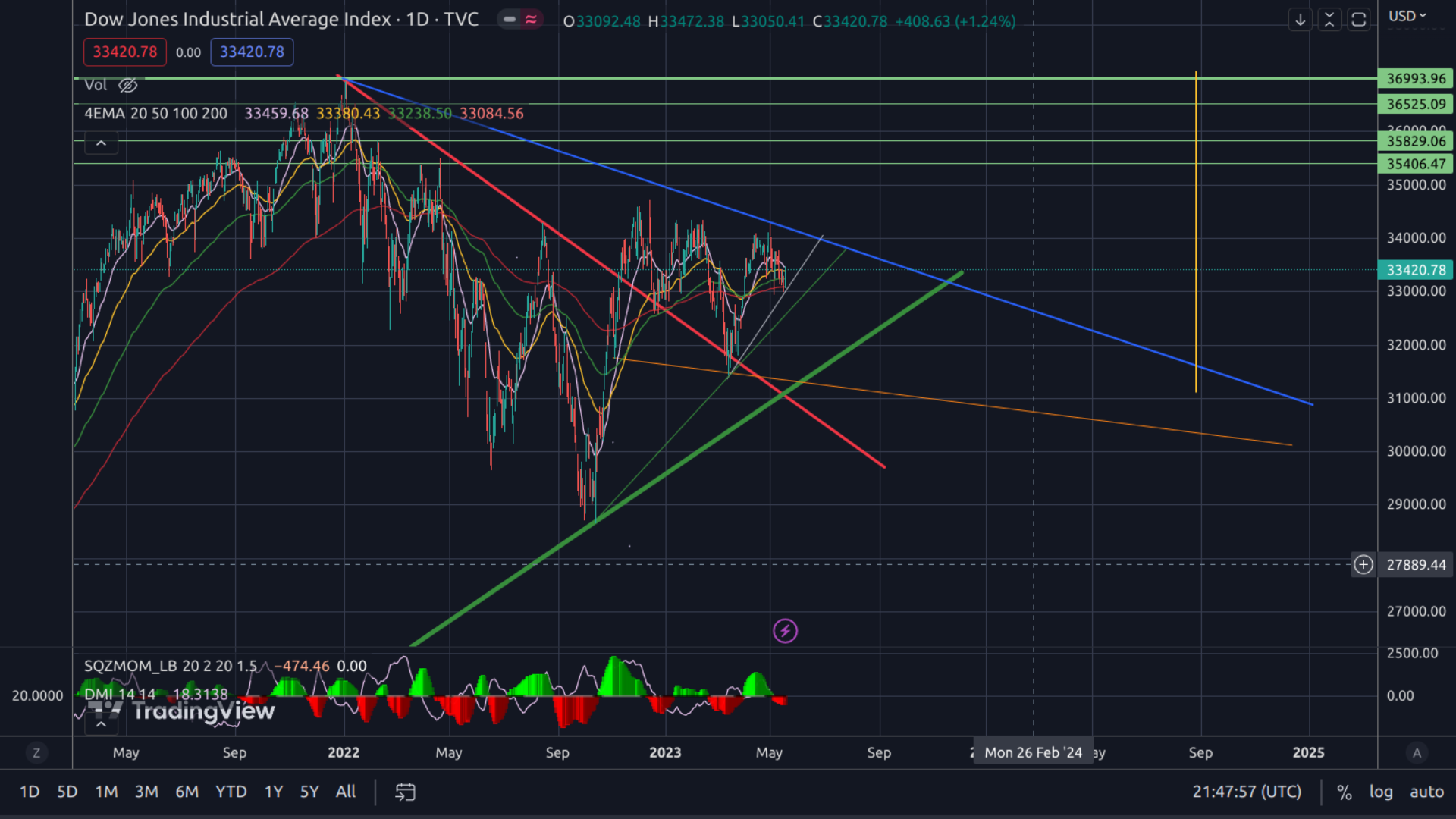Toggle the percent scale mode
Image resolution: width=1456 pixels, height=819 pixels.
click(x=1345, y=792)
